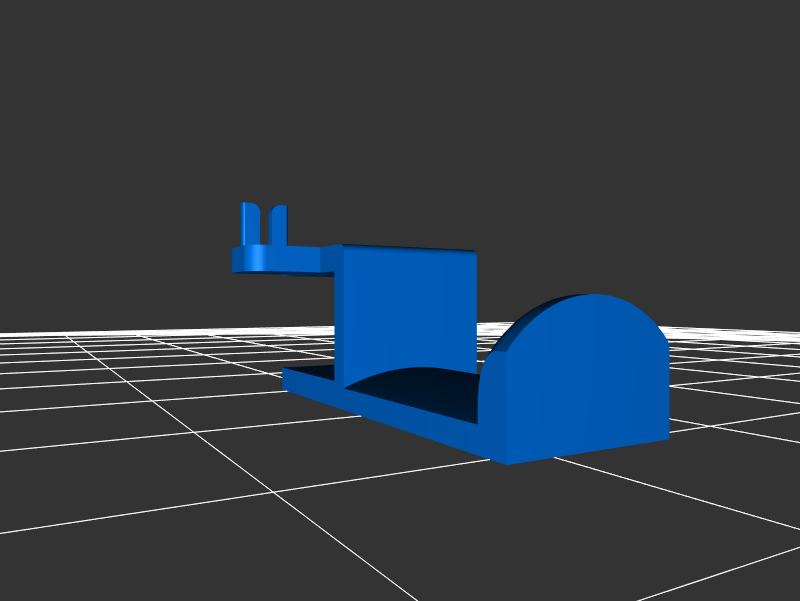Click the empty dark background above the model
Viewport: 800px width, 601px height.
click(x=400, y=100)
